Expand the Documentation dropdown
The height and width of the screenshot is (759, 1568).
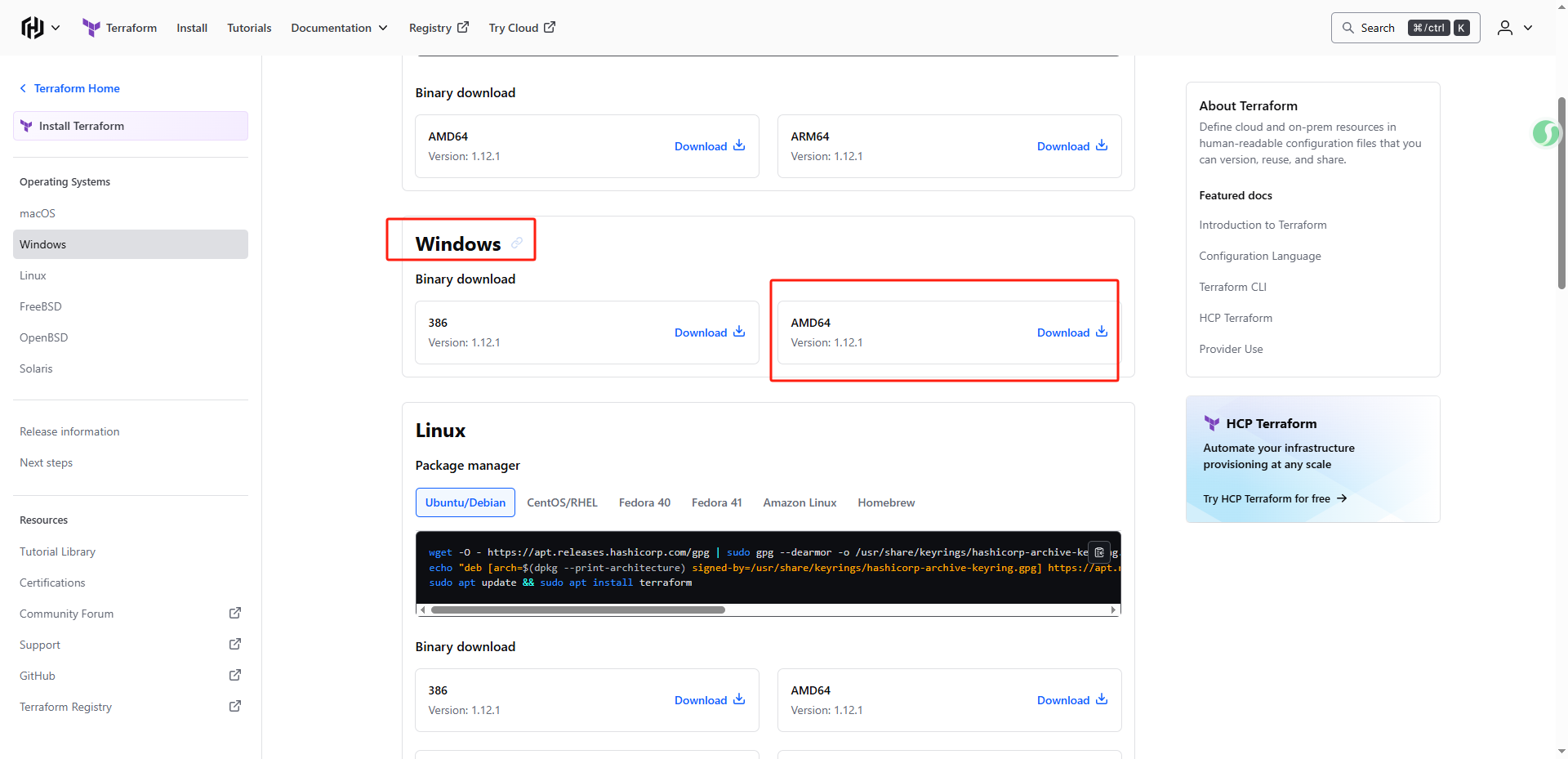pyautogui.click(x=339, y=28)
